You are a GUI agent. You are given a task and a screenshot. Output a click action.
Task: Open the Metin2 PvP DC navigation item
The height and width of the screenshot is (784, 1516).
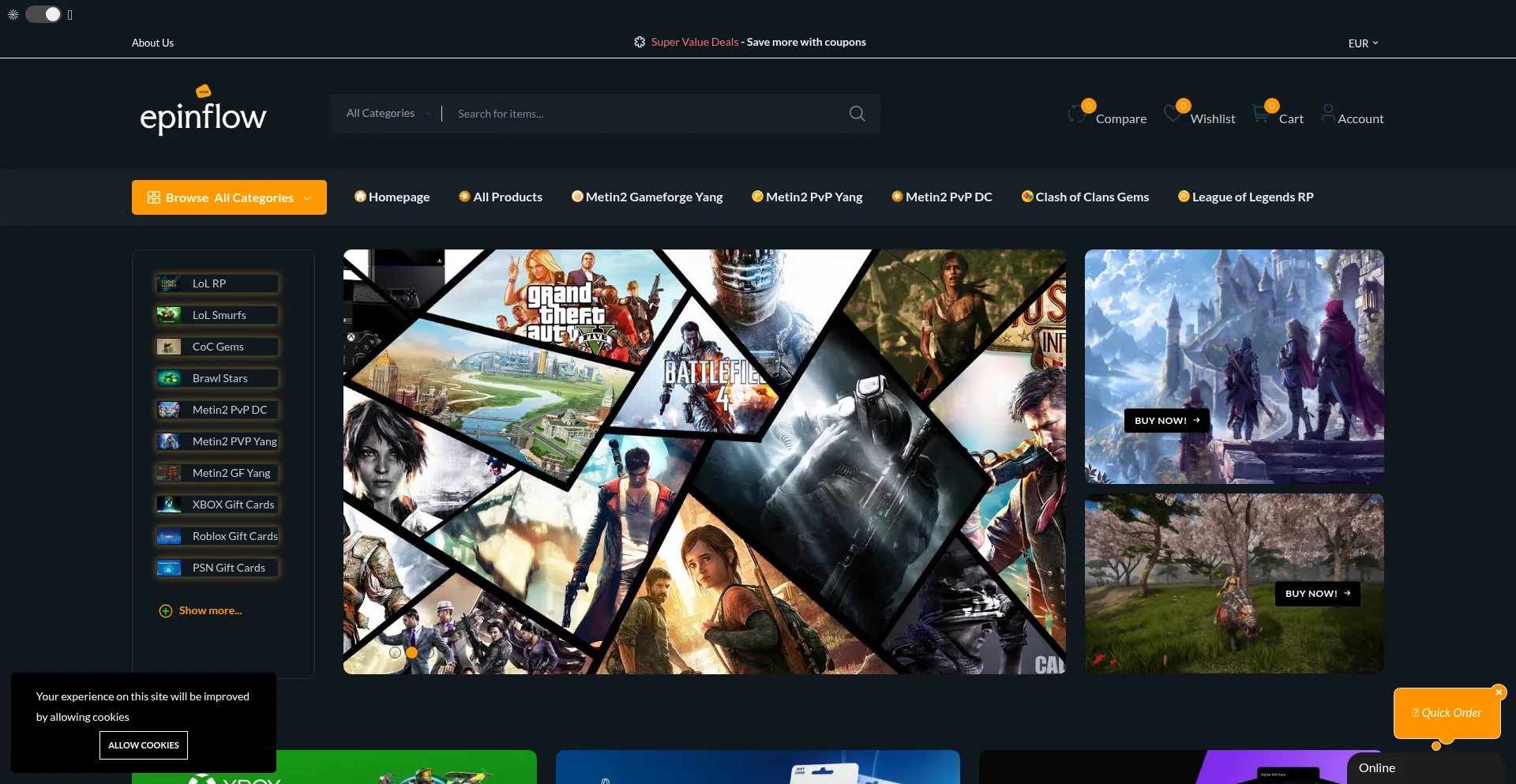pos(942,197)
